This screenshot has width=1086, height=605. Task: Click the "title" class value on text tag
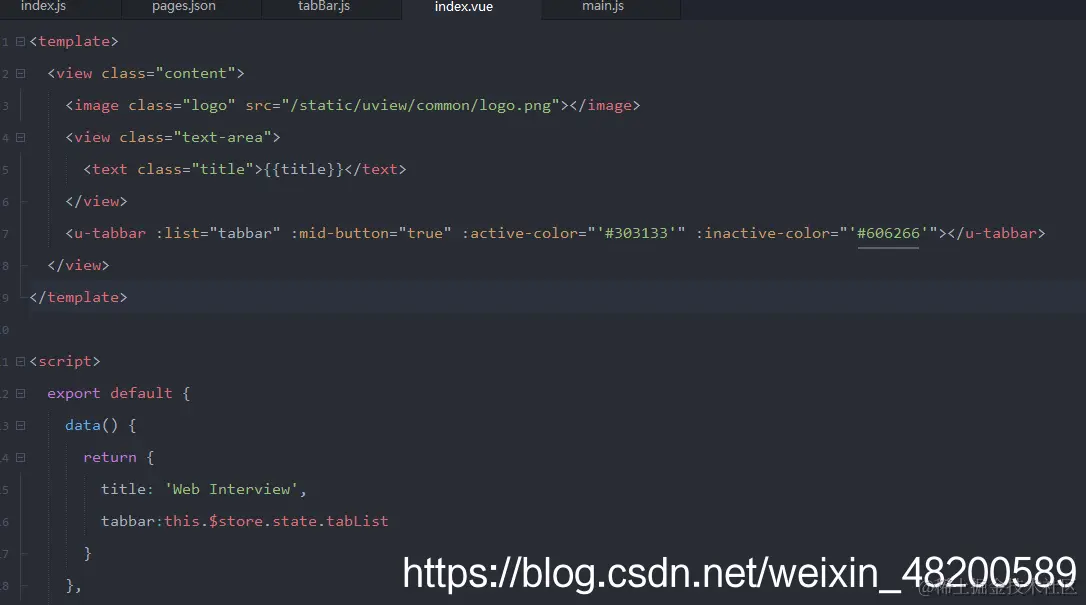pos(222,169)
